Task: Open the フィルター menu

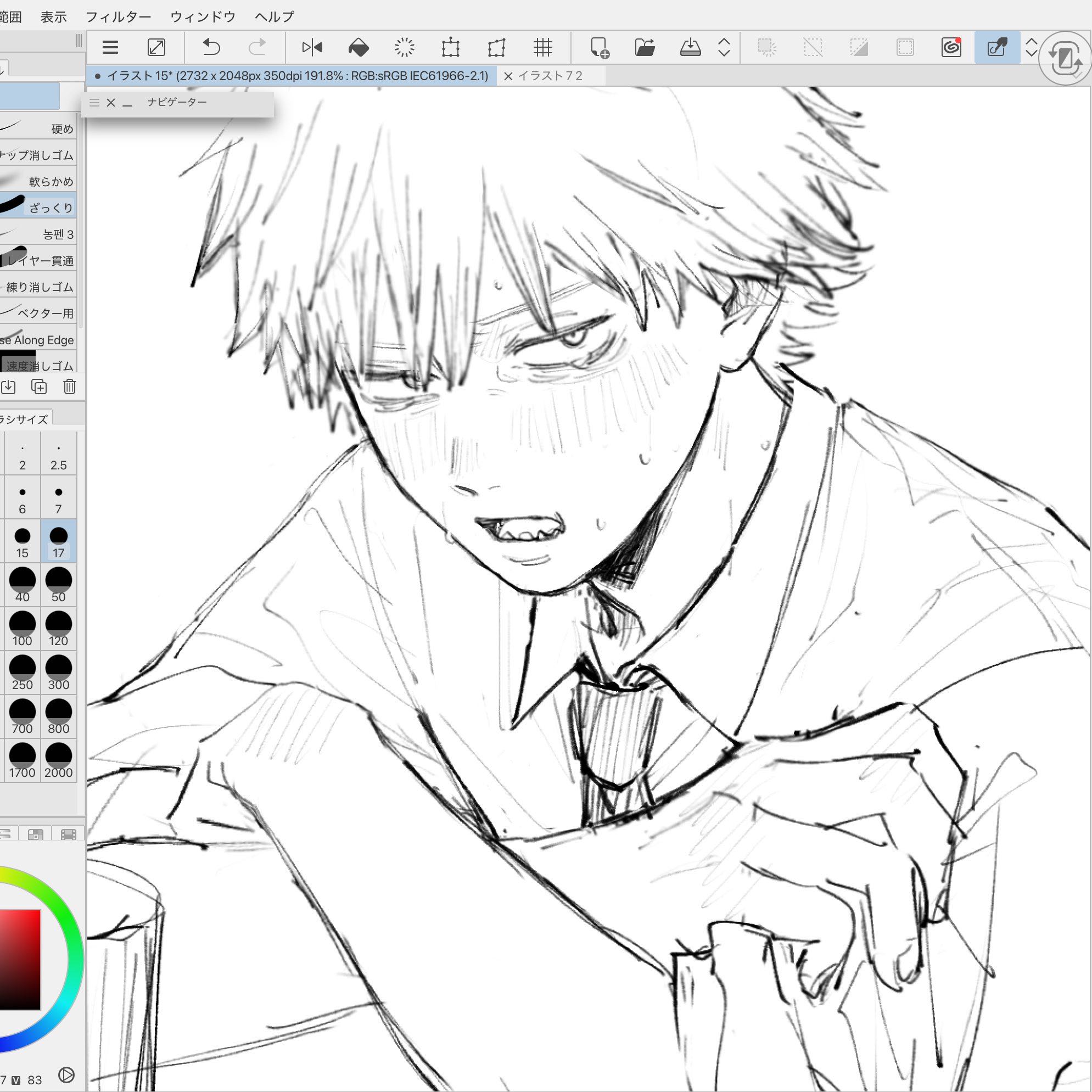Action: tap(118, 17)
